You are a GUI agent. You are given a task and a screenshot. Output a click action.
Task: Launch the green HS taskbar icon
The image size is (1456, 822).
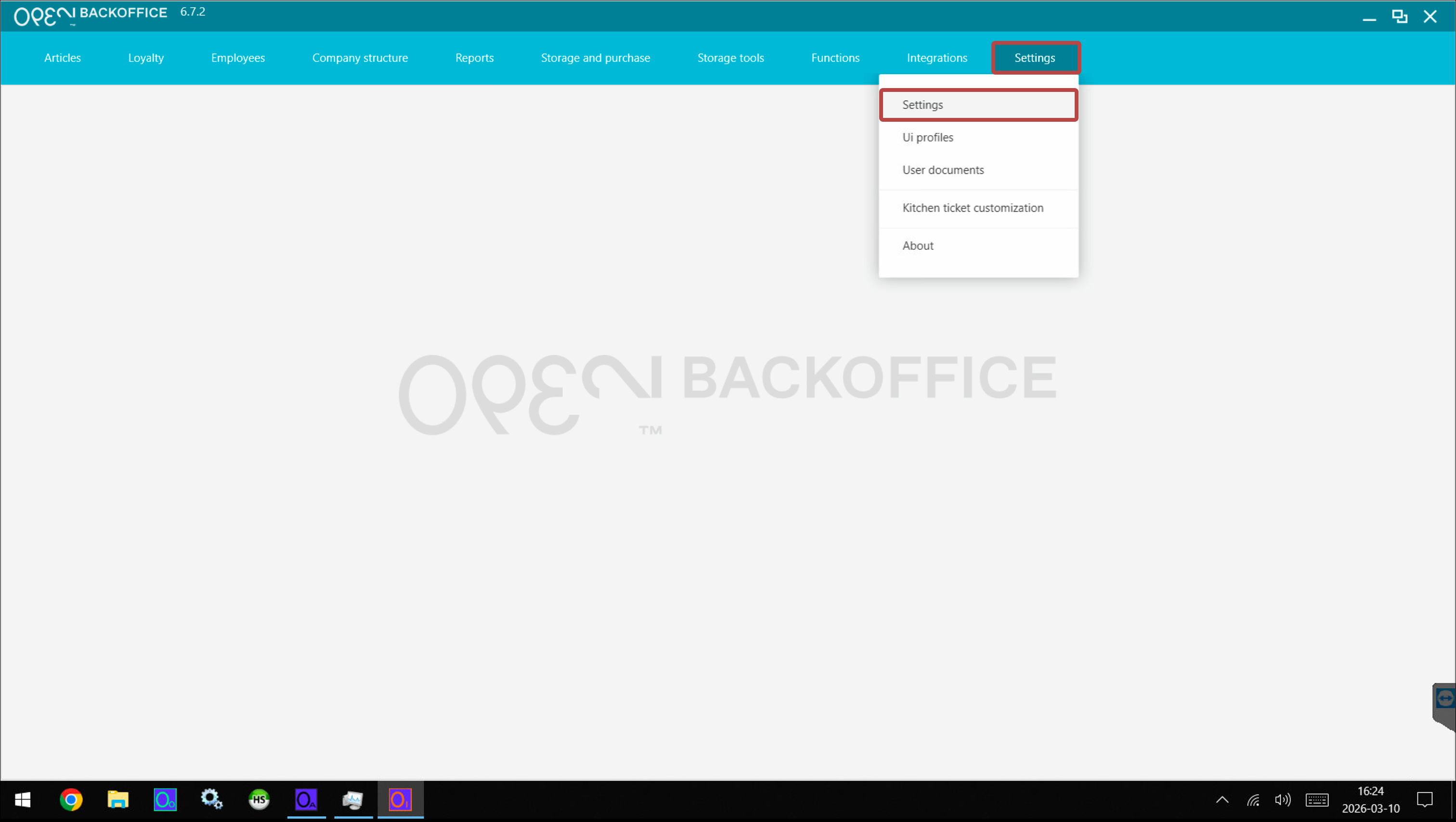point(259,799)
